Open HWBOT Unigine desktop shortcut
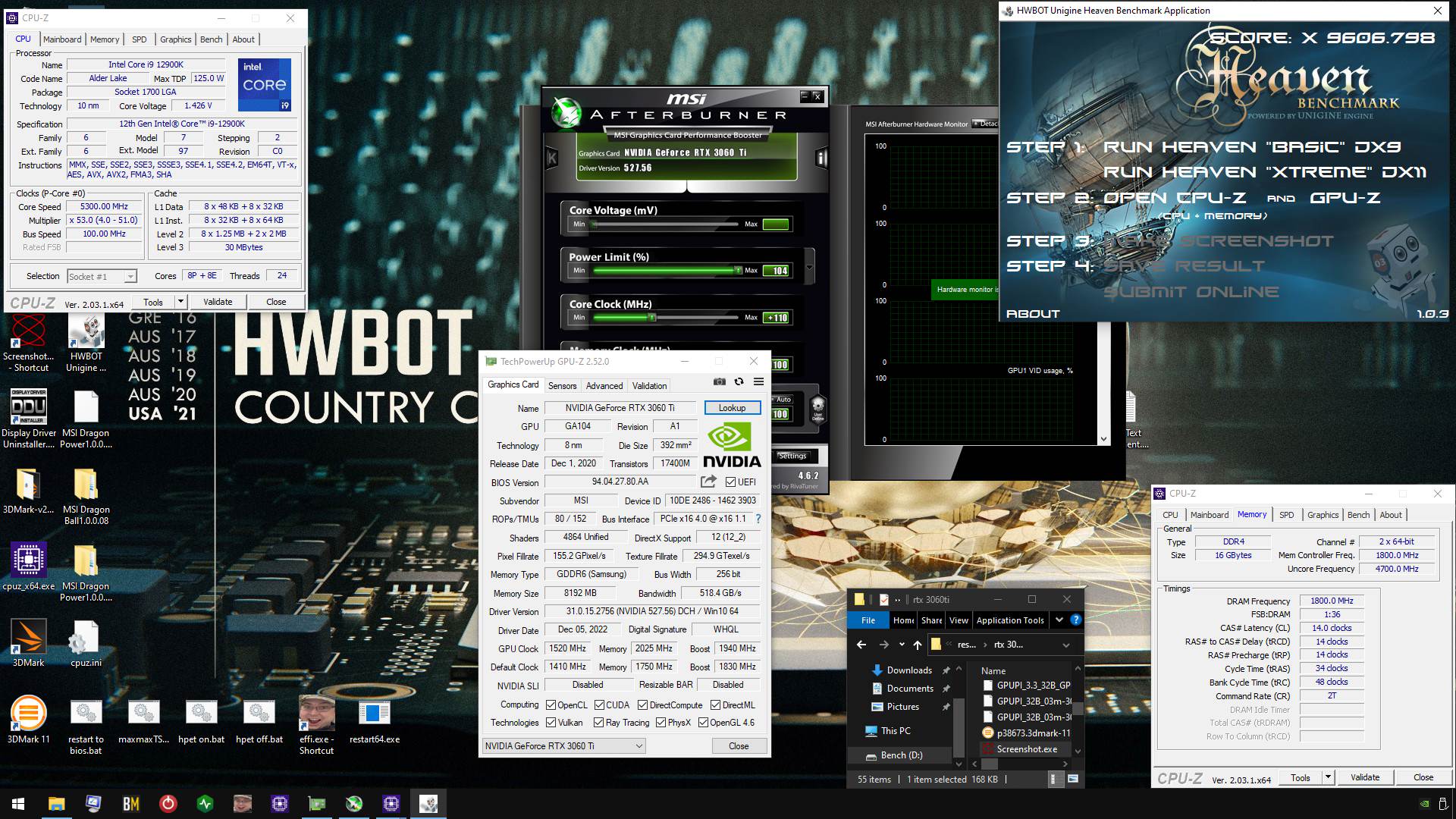This screenshot has width=1456, height=819. tap(86, 343)
